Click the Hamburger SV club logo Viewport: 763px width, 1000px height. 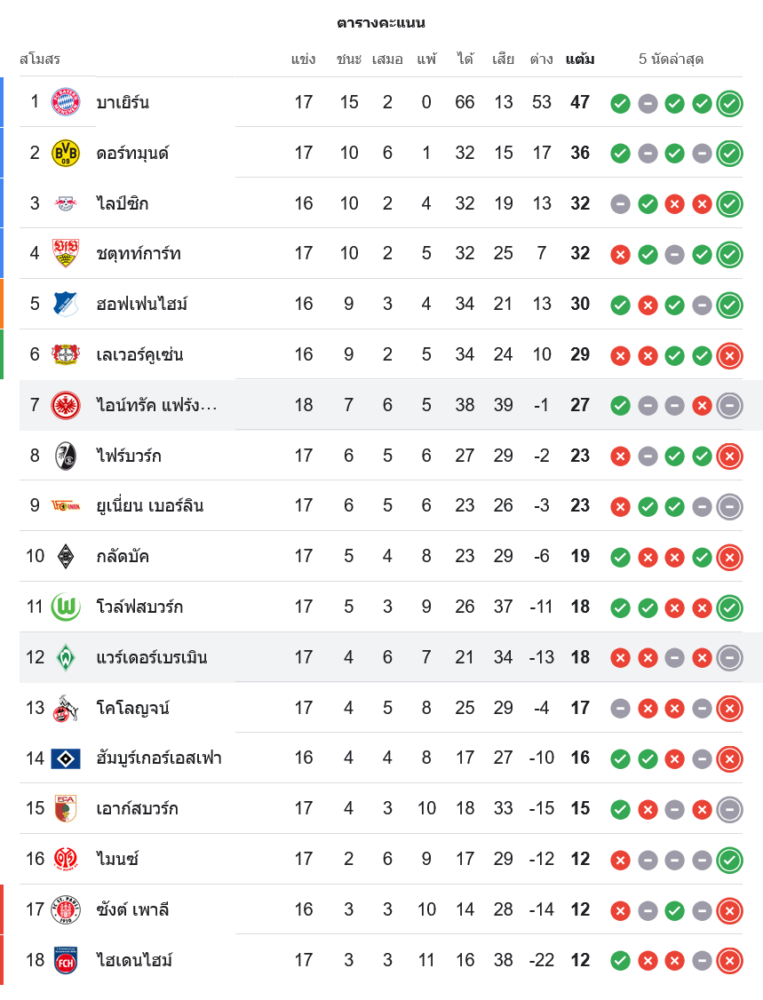coord(65,758)
